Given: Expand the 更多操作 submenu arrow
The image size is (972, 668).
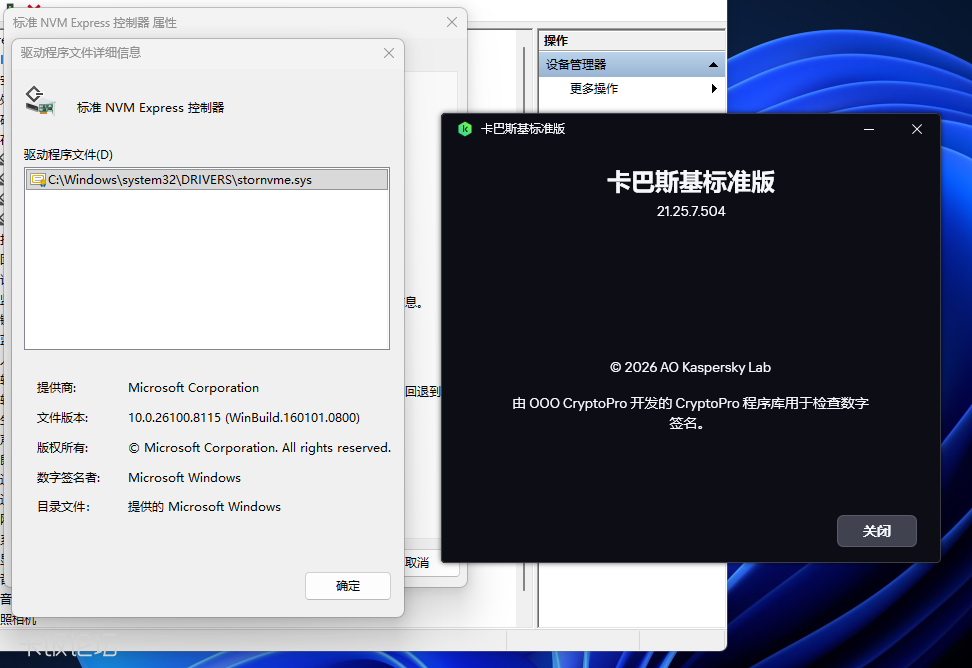Looking at the screenshot, I should (714, 89).
